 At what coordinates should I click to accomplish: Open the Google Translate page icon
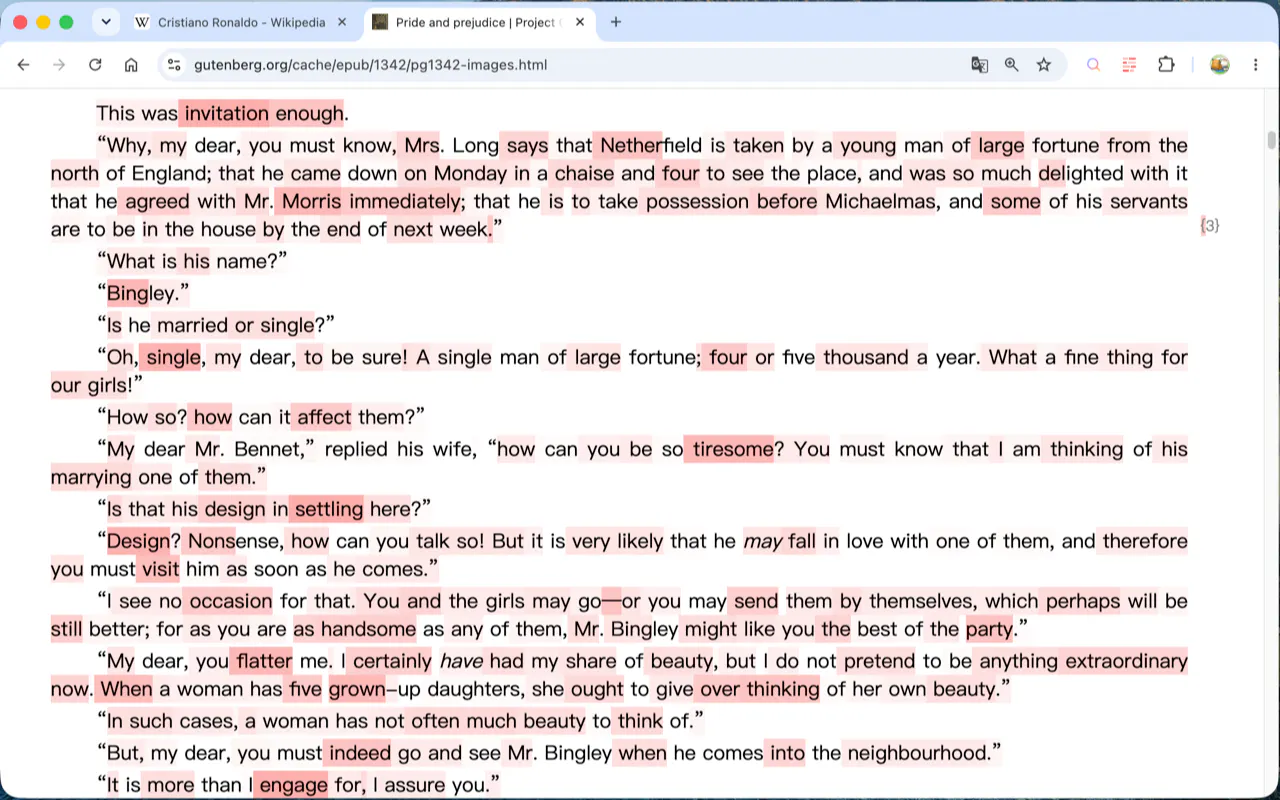980,65
